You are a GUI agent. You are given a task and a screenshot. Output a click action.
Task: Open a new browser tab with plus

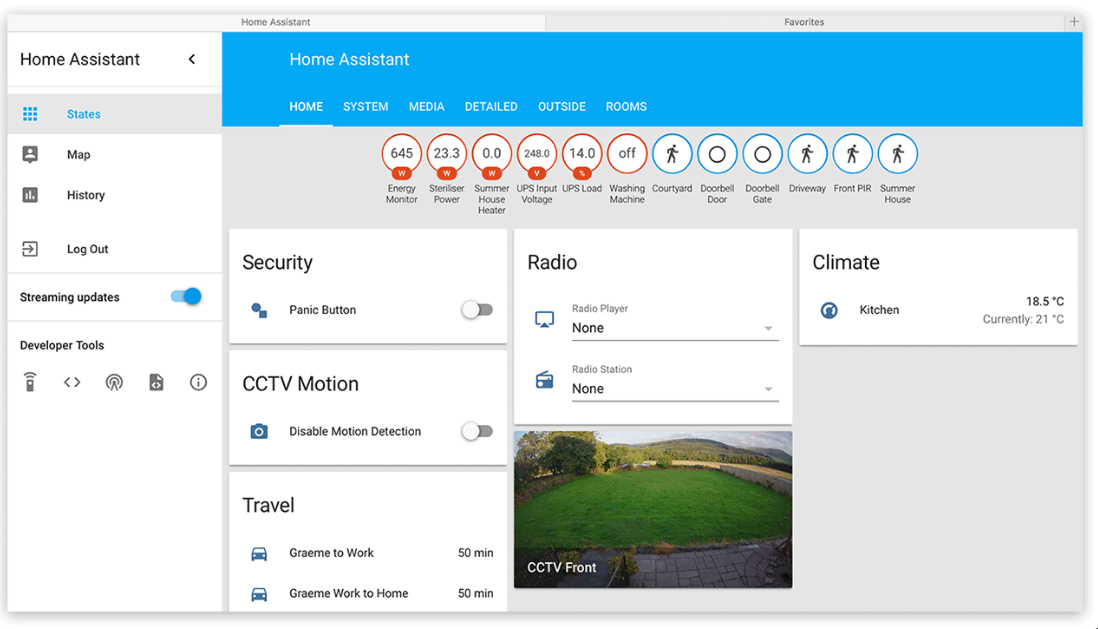click(1073, 22)
